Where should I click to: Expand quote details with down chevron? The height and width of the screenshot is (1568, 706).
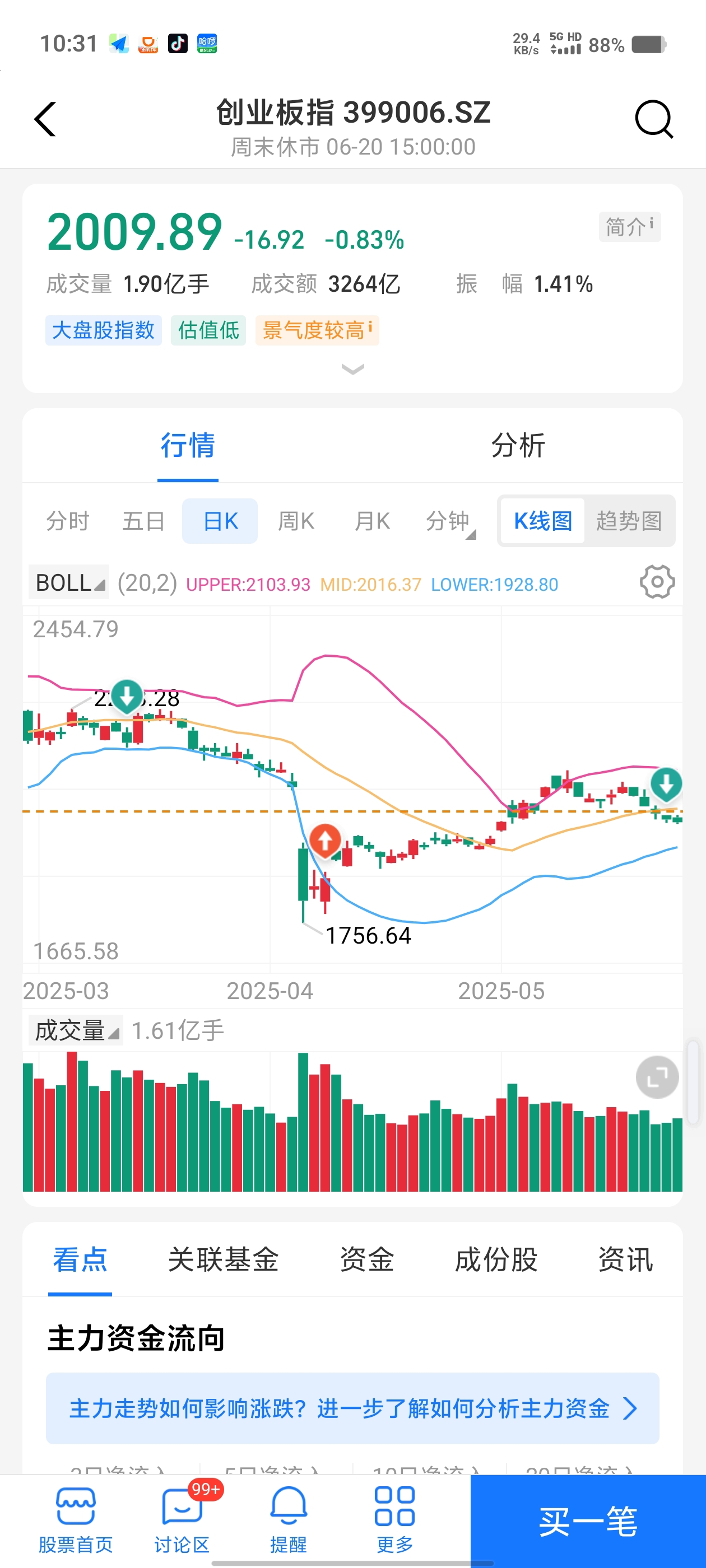(x=352, y=370)
